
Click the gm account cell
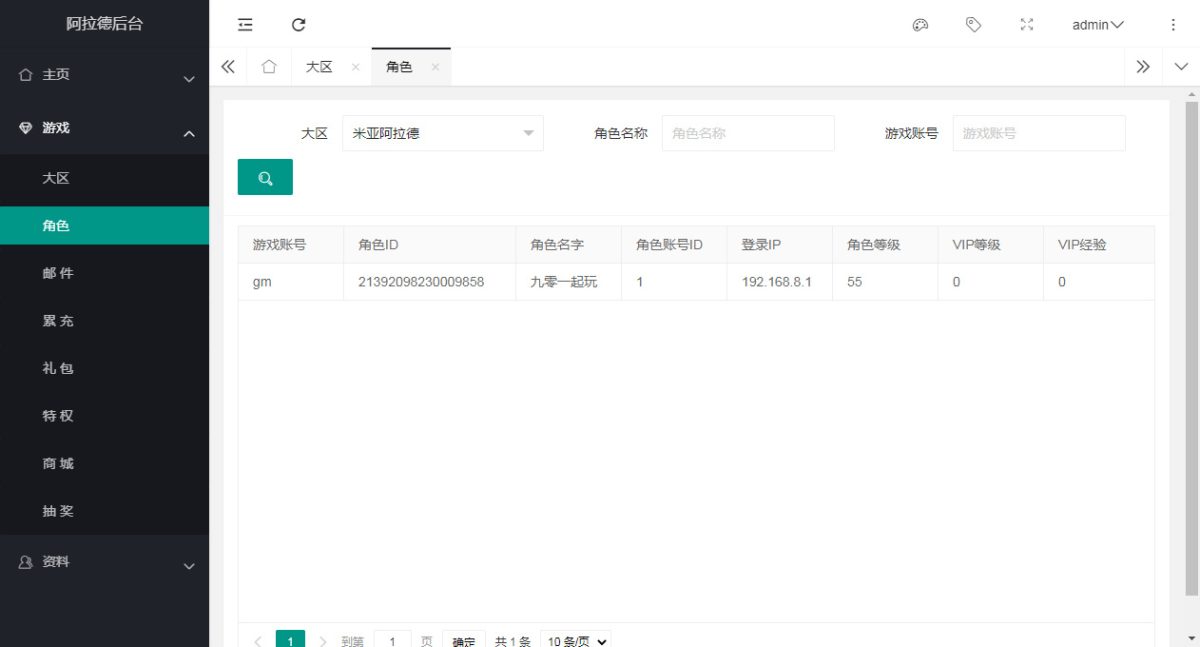290,282
